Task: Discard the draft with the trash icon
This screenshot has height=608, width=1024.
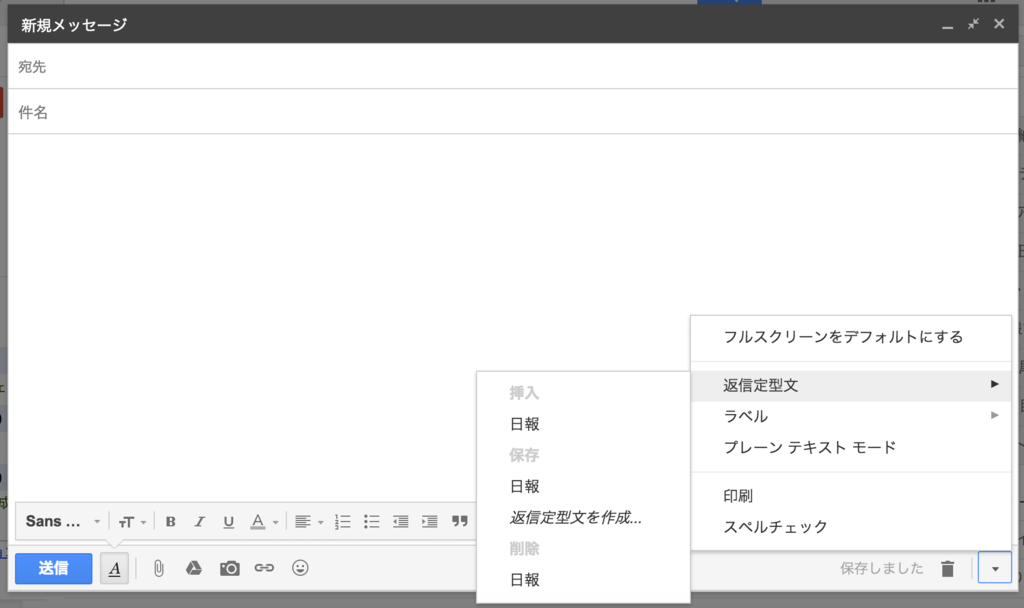Action: 947,568
